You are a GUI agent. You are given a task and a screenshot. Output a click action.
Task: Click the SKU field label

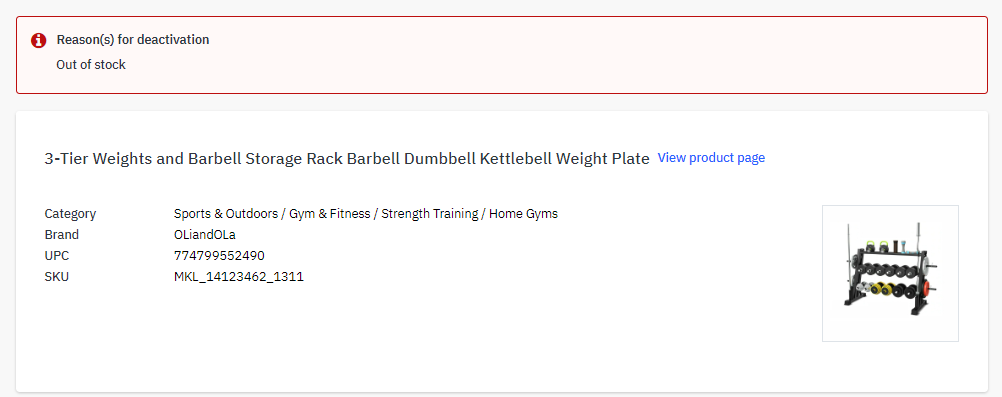56,277
